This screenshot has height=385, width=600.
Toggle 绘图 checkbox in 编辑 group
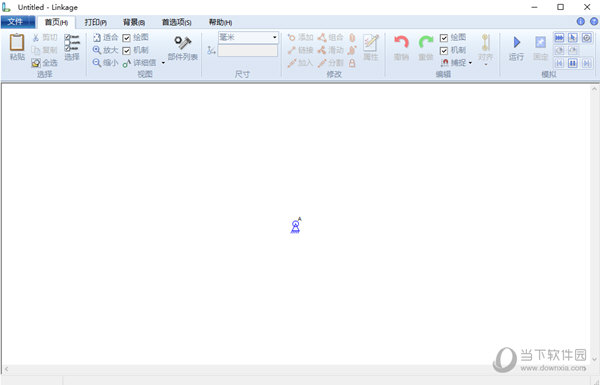click(x=444, y=38)
